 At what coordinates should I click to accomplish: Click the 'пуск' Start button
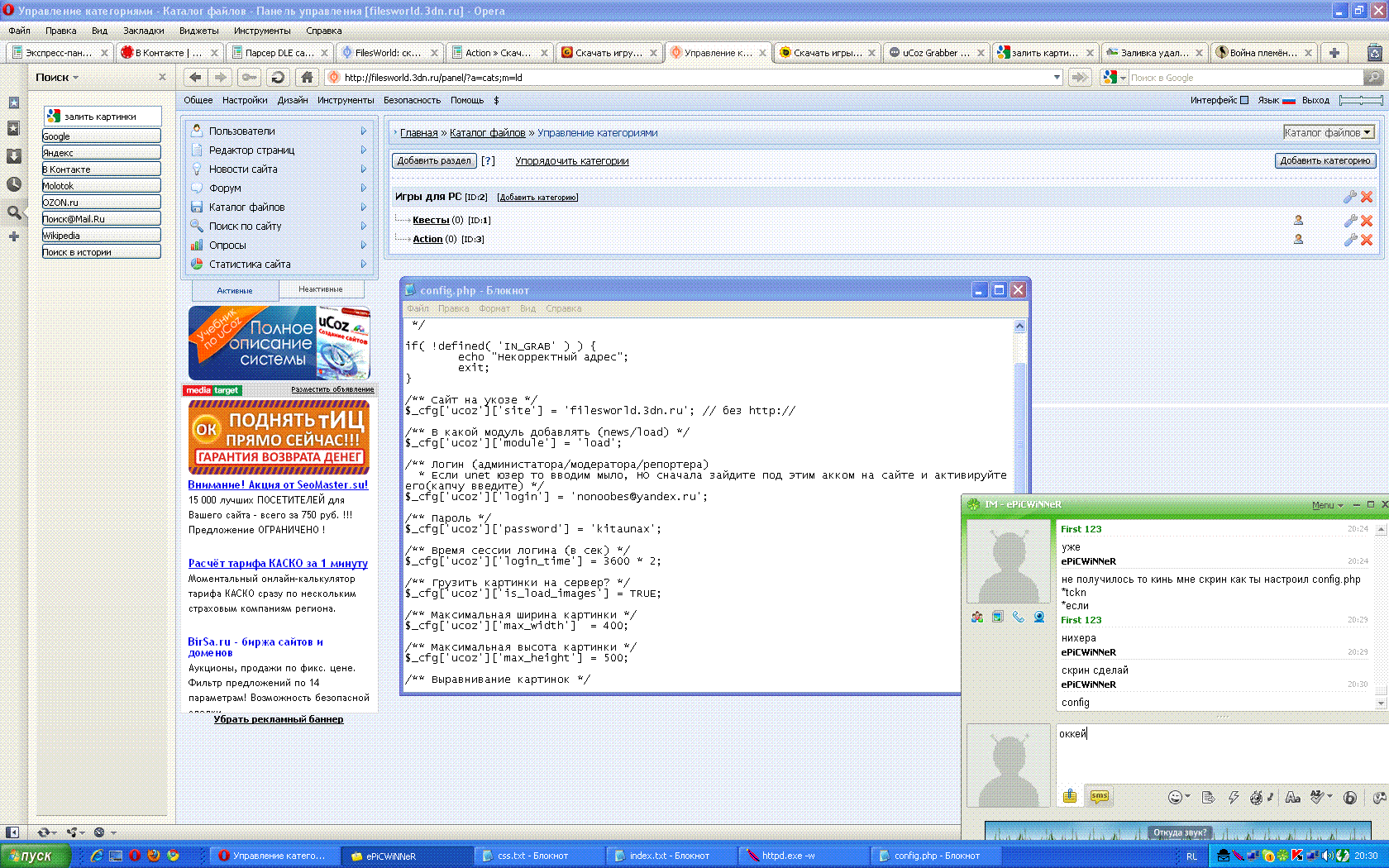(35, 856)
